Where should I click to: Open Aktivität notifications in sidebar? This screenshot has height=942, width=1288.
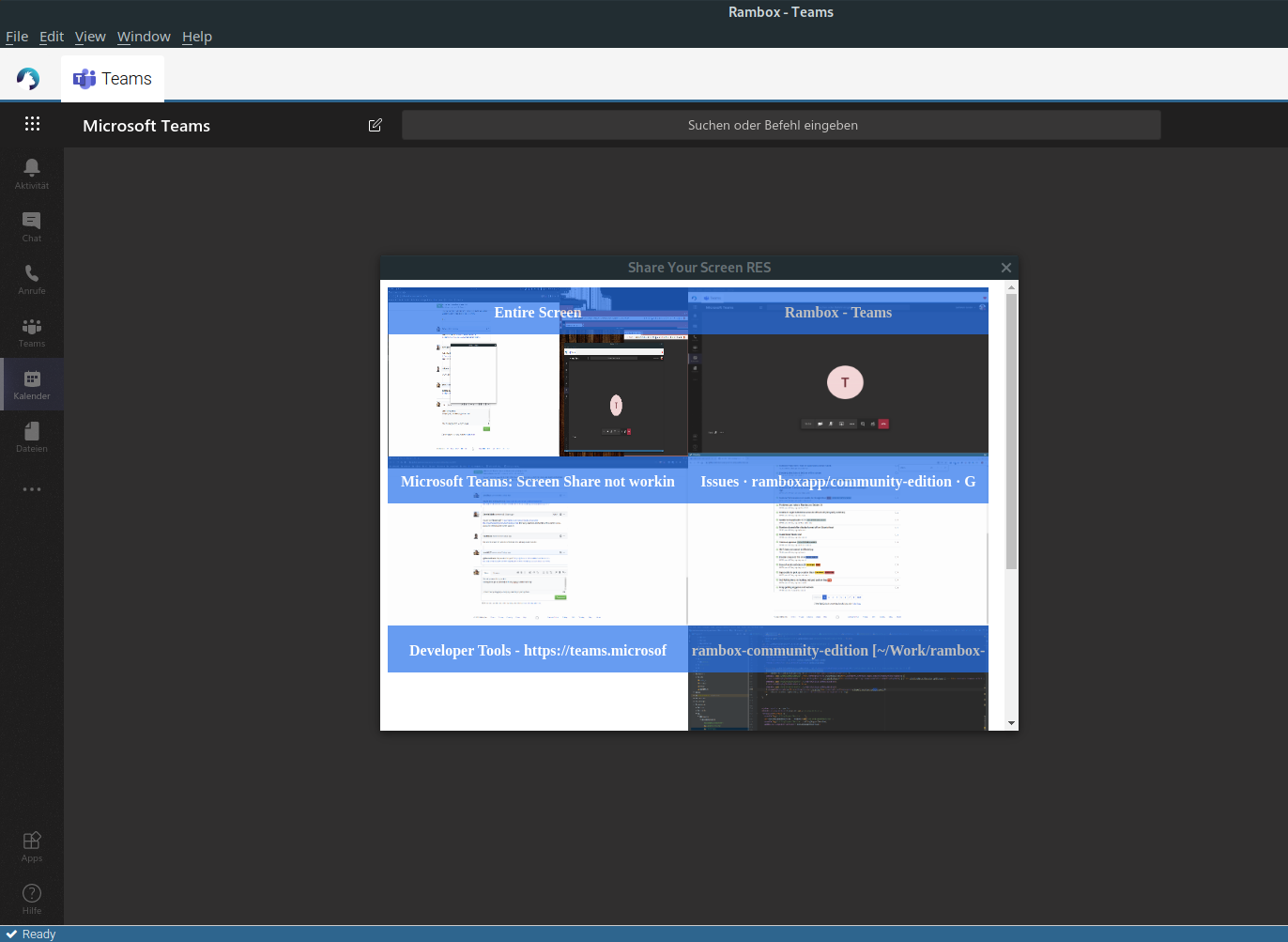click(x=32, y=174)
